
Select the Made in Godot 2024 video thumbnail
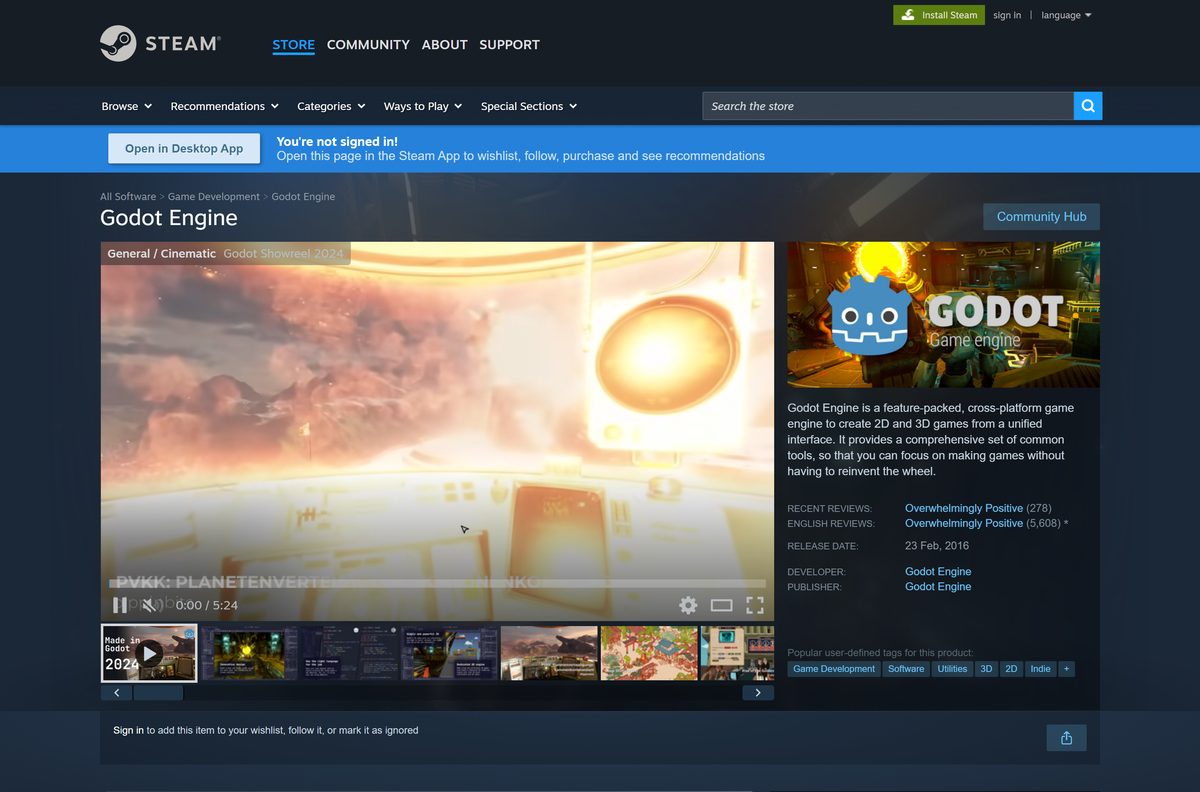coord(149,653)
